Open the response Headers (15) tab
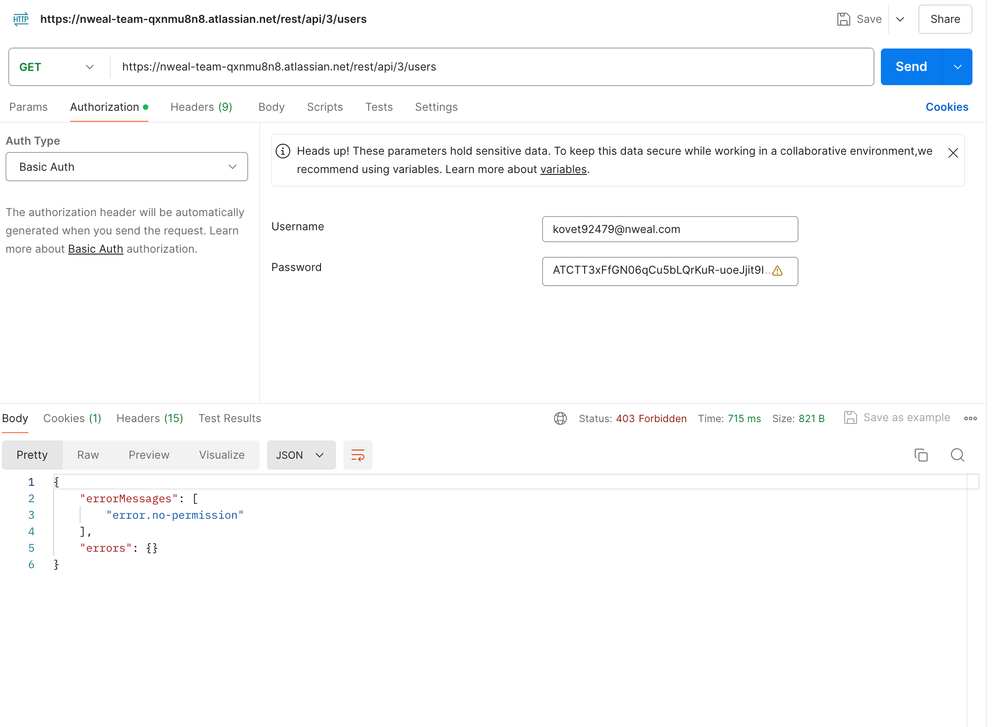Screen dimensions: 999x727 pyautogui.click(x=150, y=419)
